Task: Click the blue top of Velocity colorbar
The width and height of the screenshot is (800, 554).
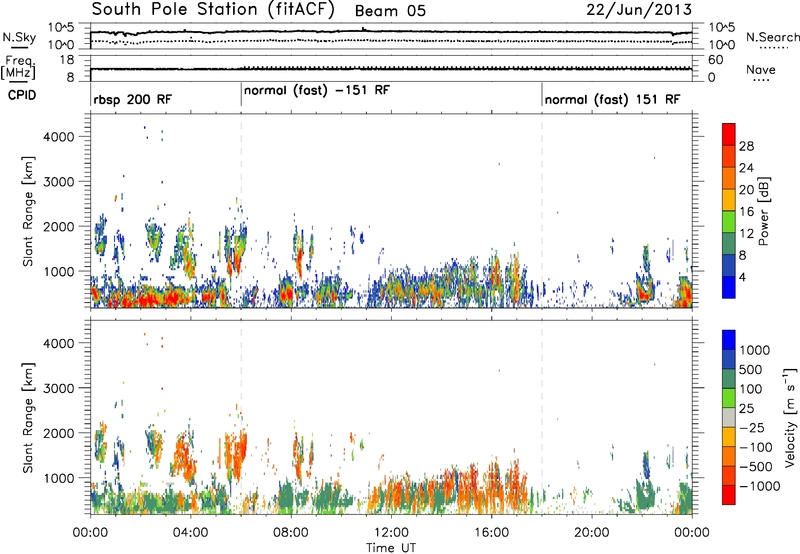Action: click(x=729, y=340)
